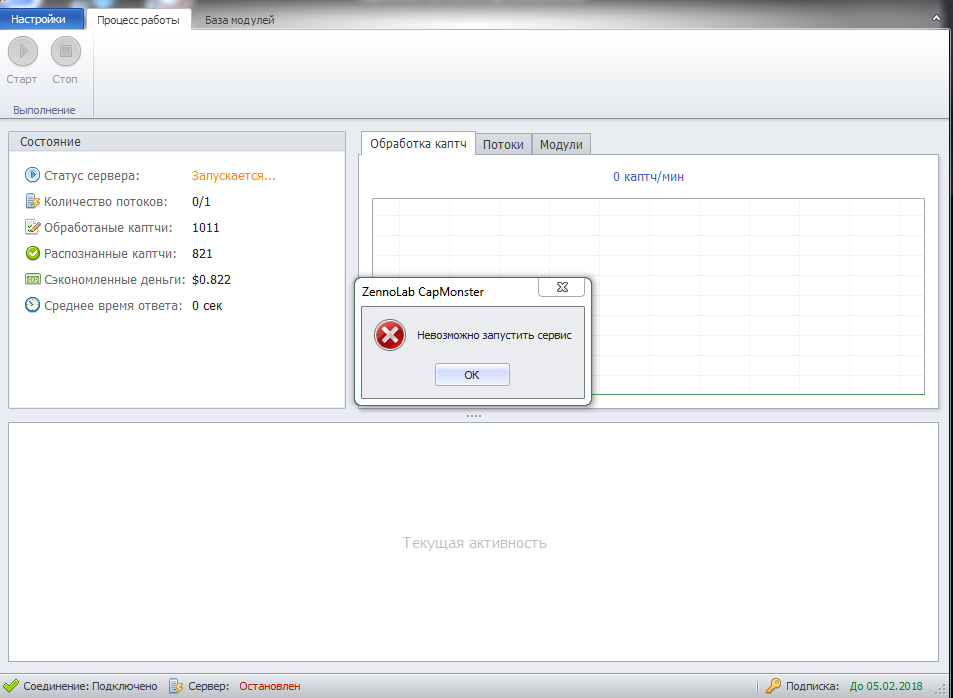Click the Количество потоков icon
The image size is (953, 698).
[x=32, y=201]
